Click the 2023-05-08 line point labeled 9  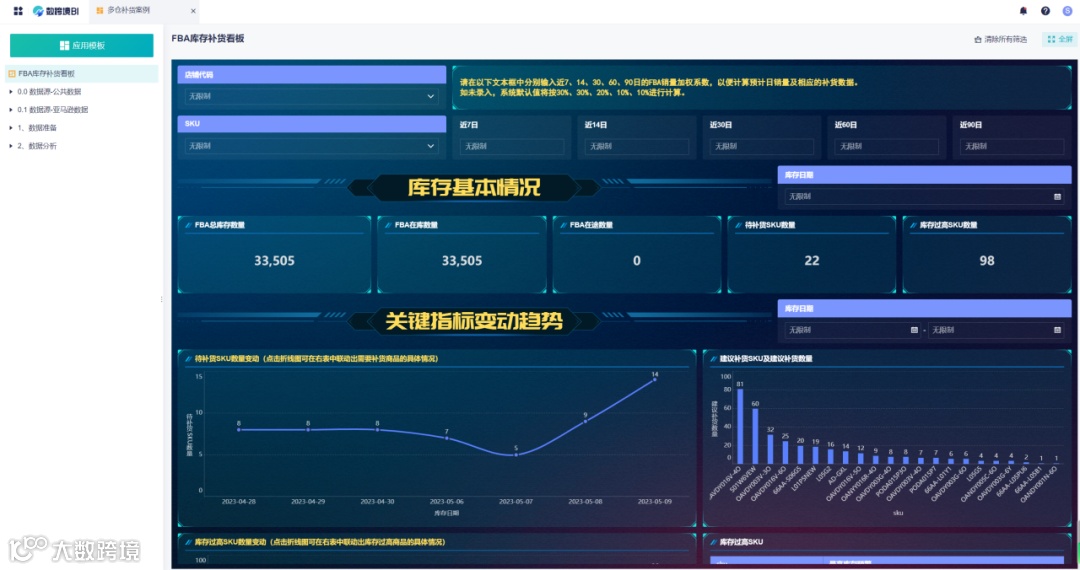coord(585,421)
